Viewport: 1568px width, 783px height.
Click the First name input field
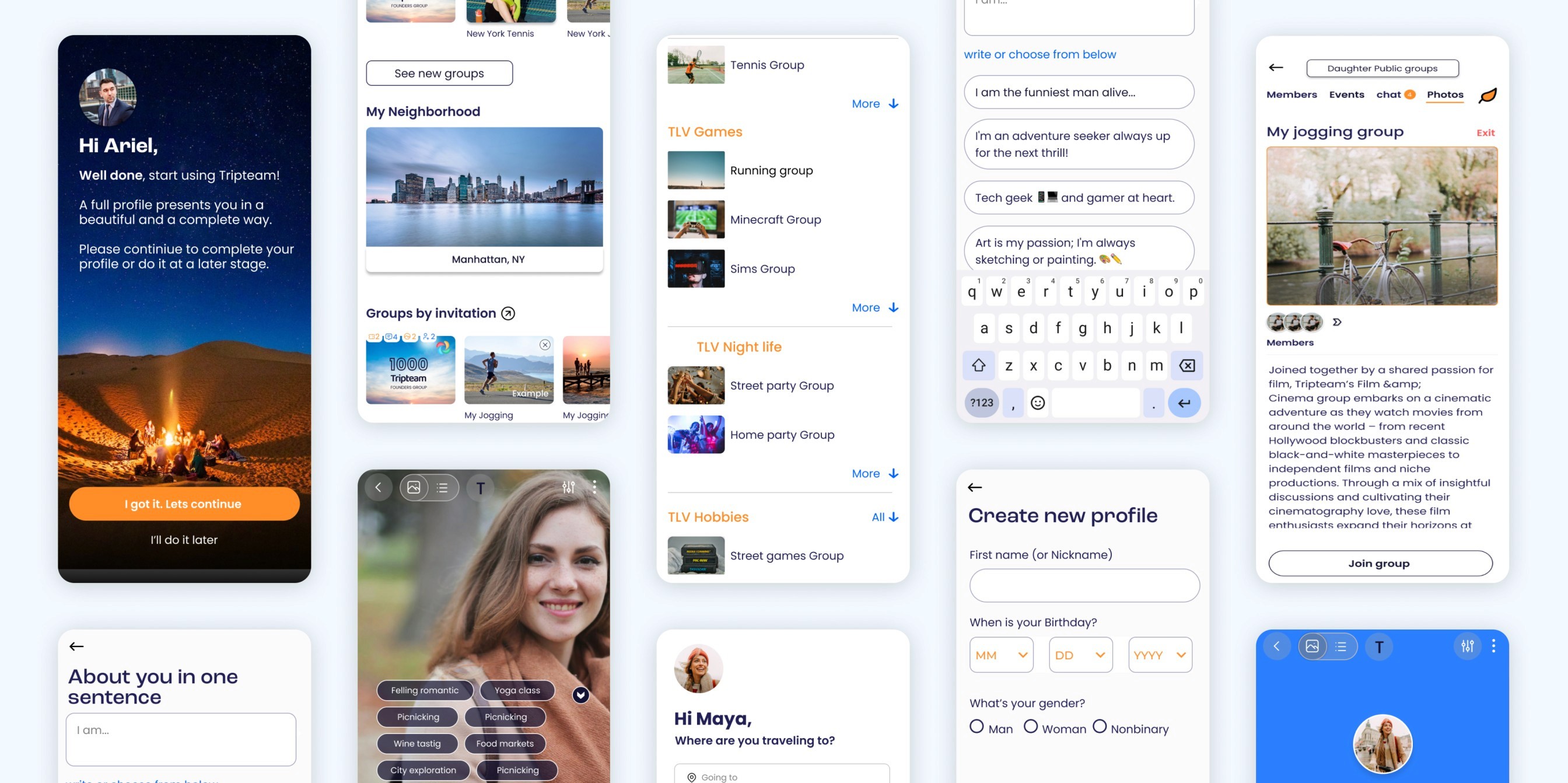coord(1084,586)
